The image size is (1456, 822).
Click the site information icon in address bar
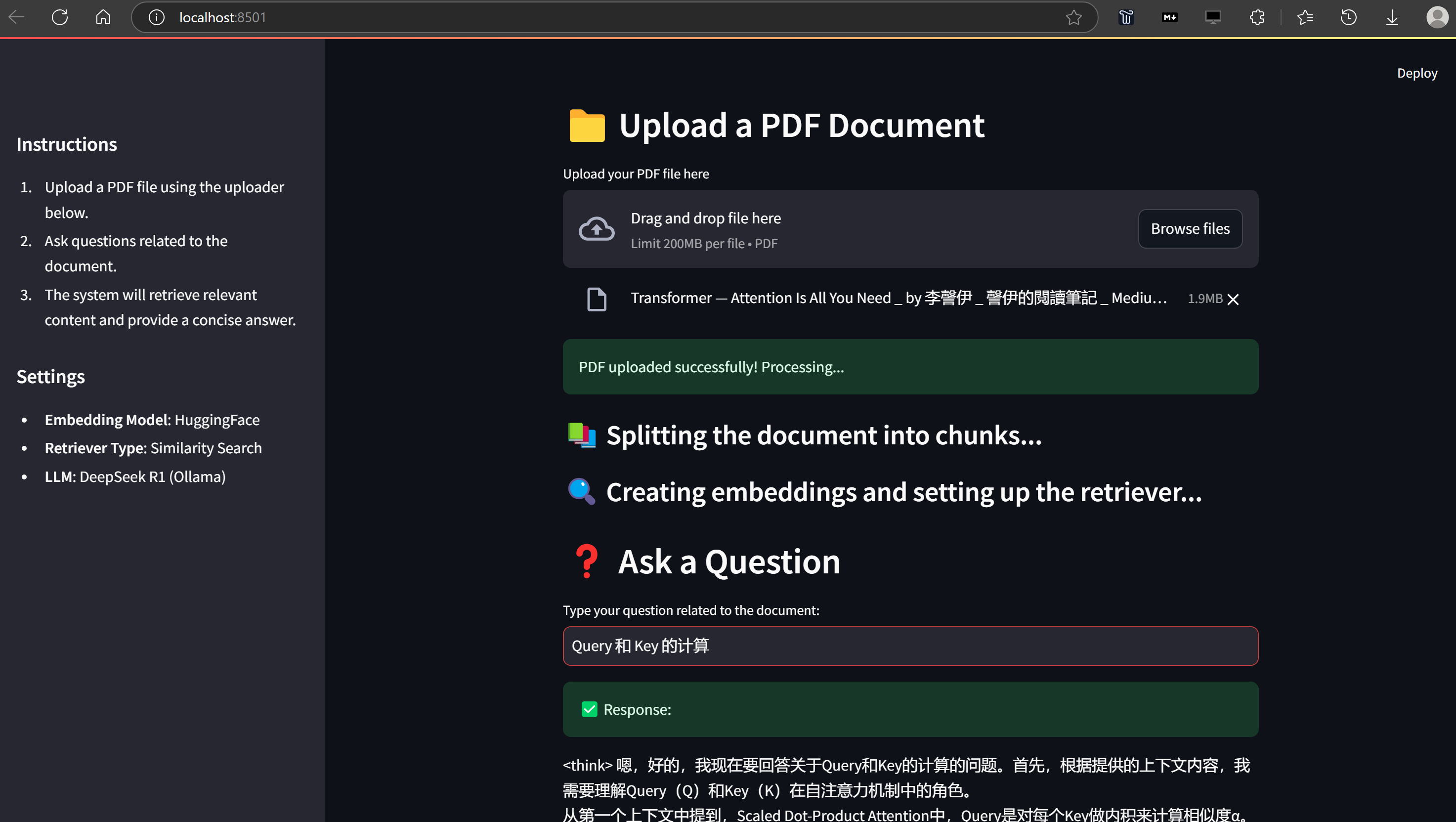coord(157,17)
